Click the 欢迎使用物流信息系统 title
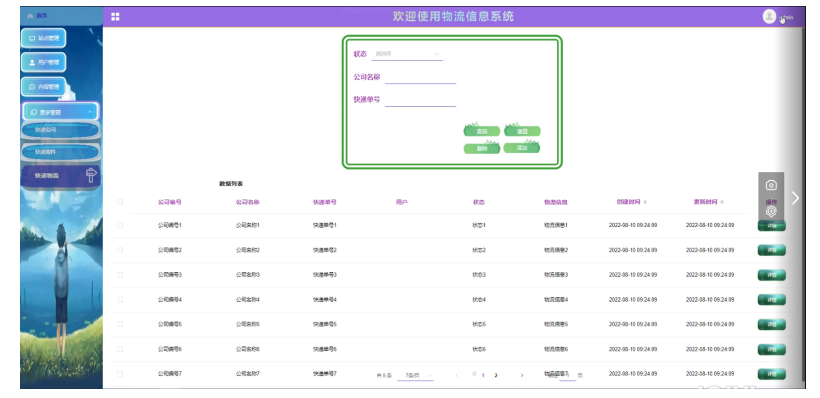This screenshot has height=398, width=820. coord(453,16)
